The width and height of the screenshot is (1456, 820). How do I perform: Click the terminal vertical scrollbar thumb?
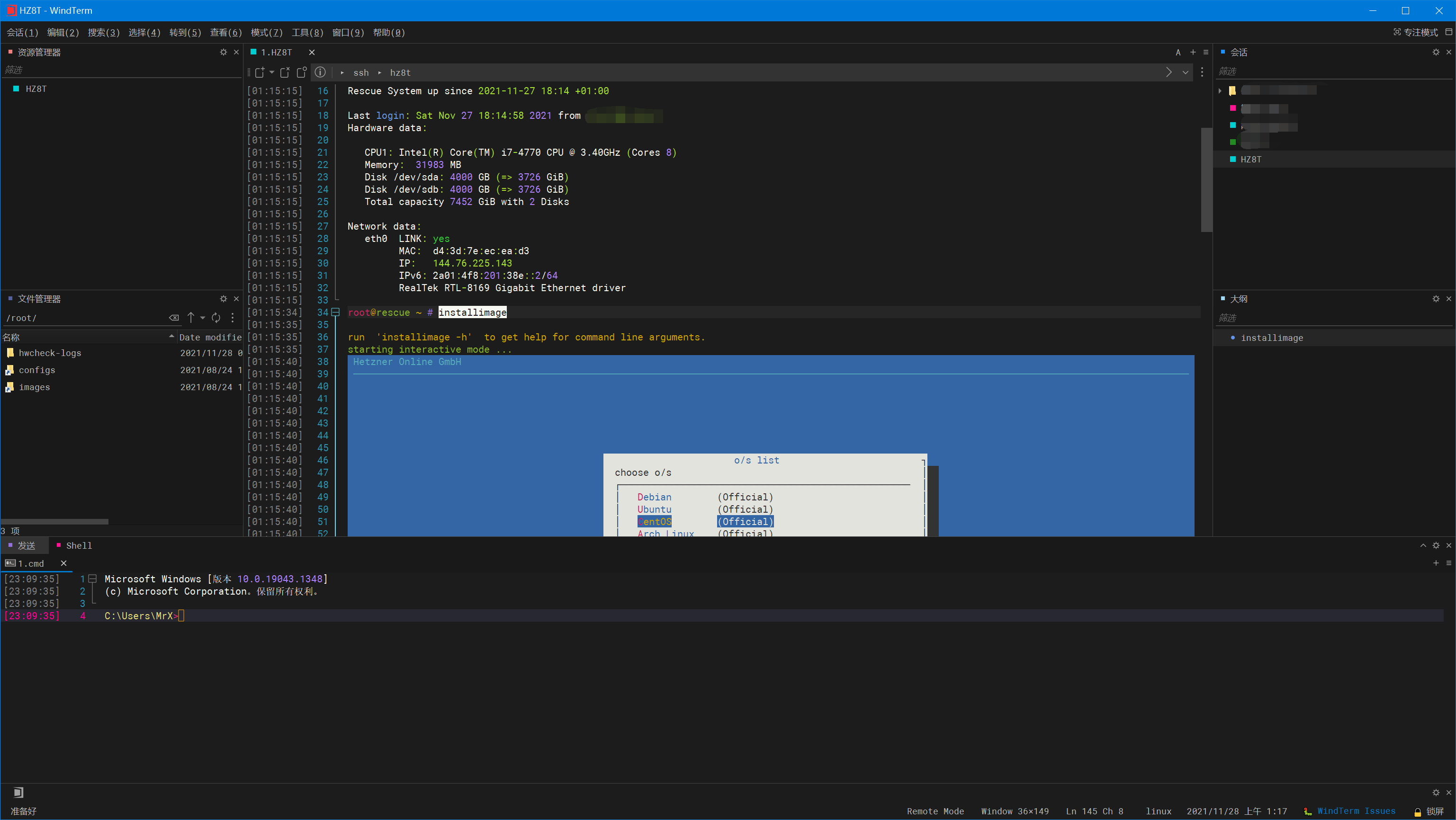[x=1206, y=180]
